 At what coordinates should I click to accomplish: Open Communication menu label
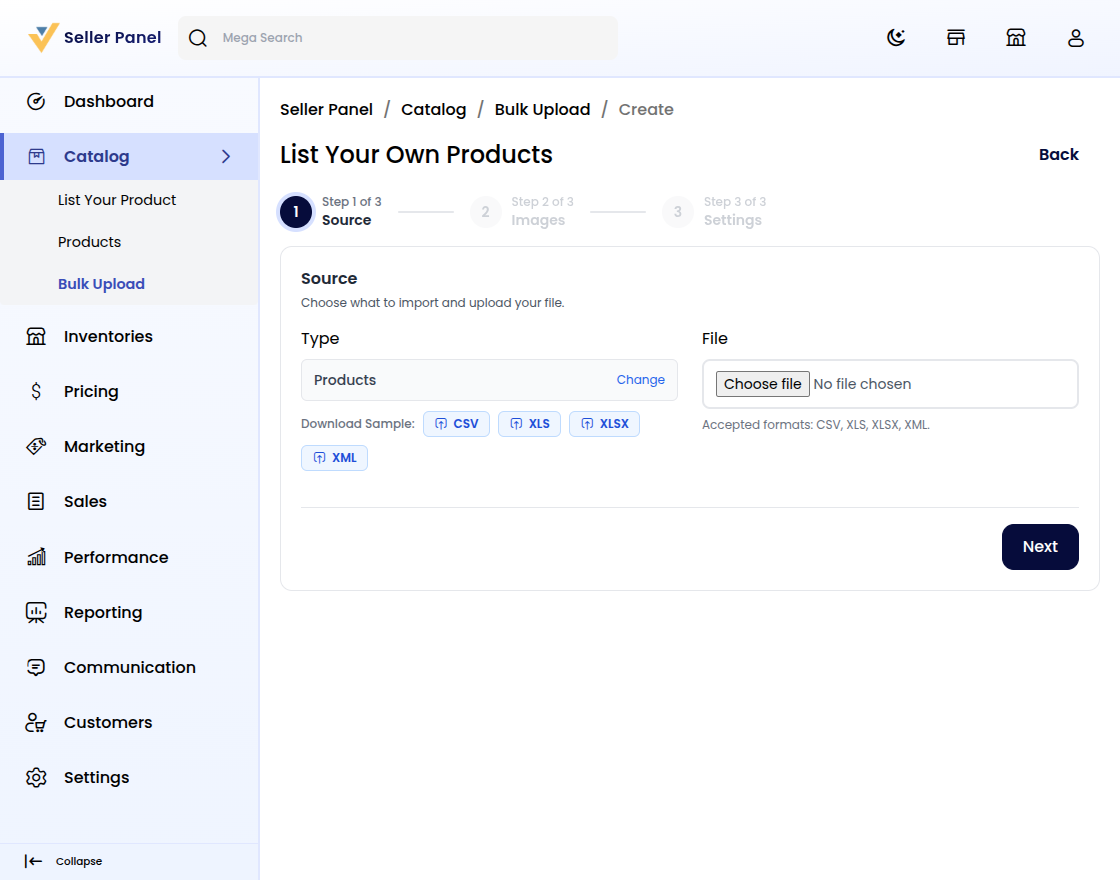pos(129,667)
